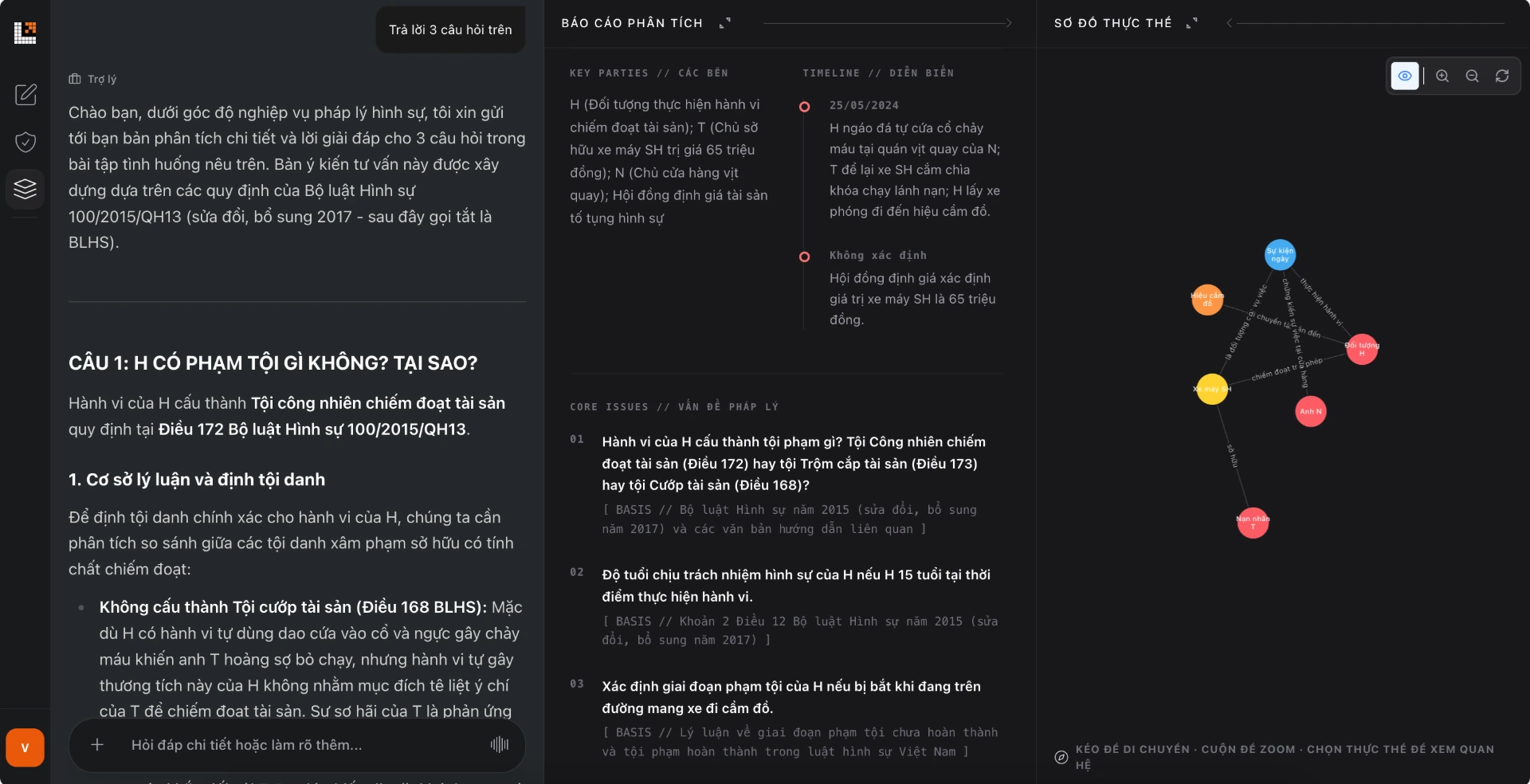Click right arrow in Báo cáo phân tích header

[x=1009, y=23]
